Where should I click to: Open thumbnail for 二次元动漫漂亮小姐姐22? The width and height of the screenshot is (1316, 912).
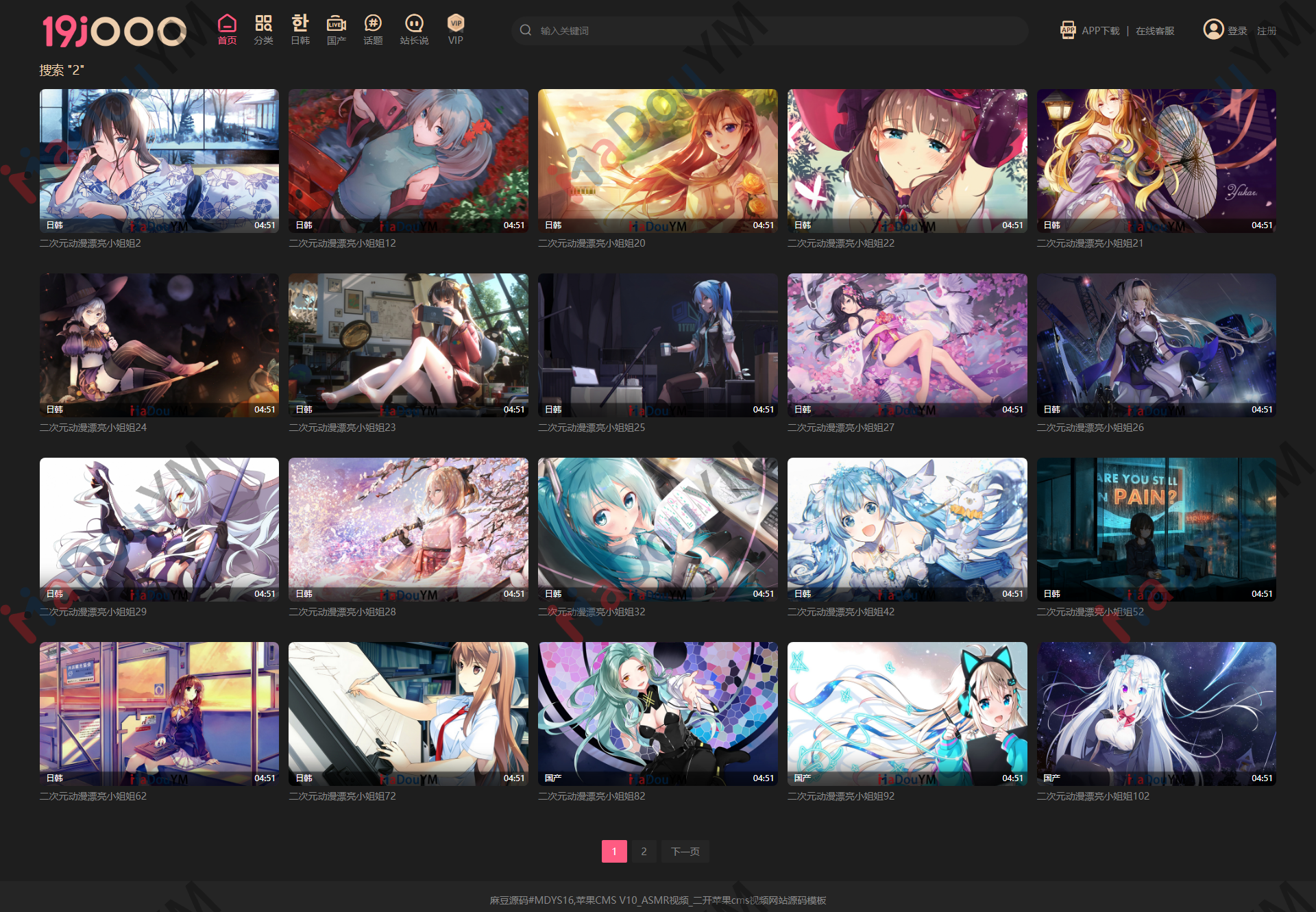point(907,161)
